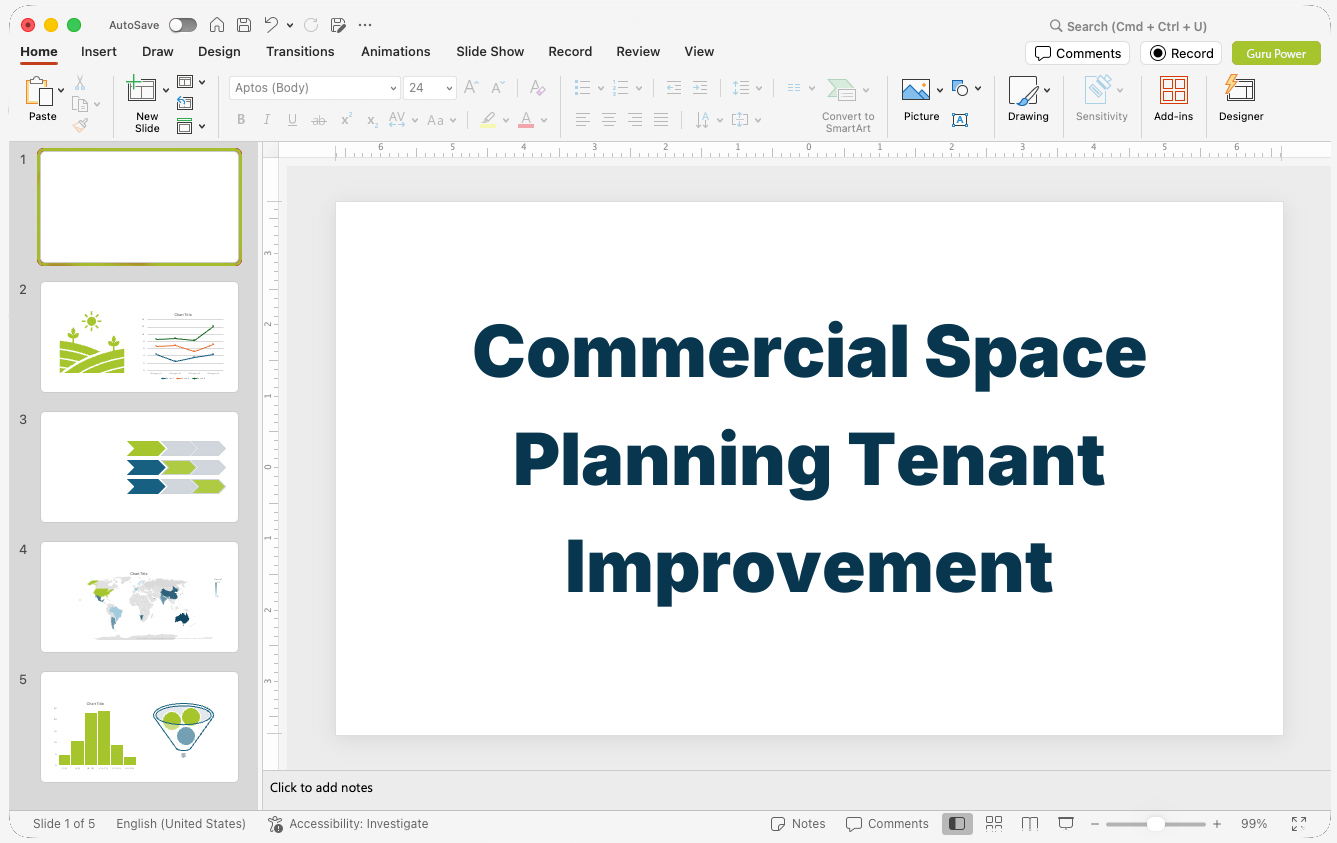The image size is (1337, 843).
Task: Click the text highlight color swatch
Action: (487, 120)
